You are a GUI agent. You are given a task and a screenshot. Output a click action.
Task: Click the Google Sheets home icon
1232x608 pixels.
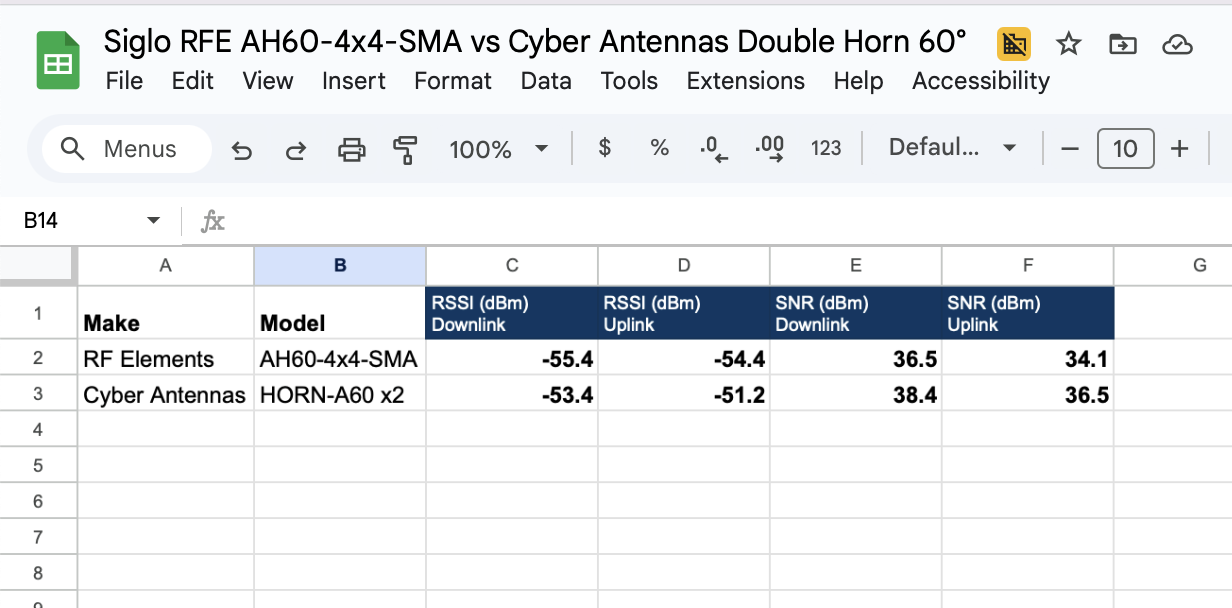[x=58, y=62]
